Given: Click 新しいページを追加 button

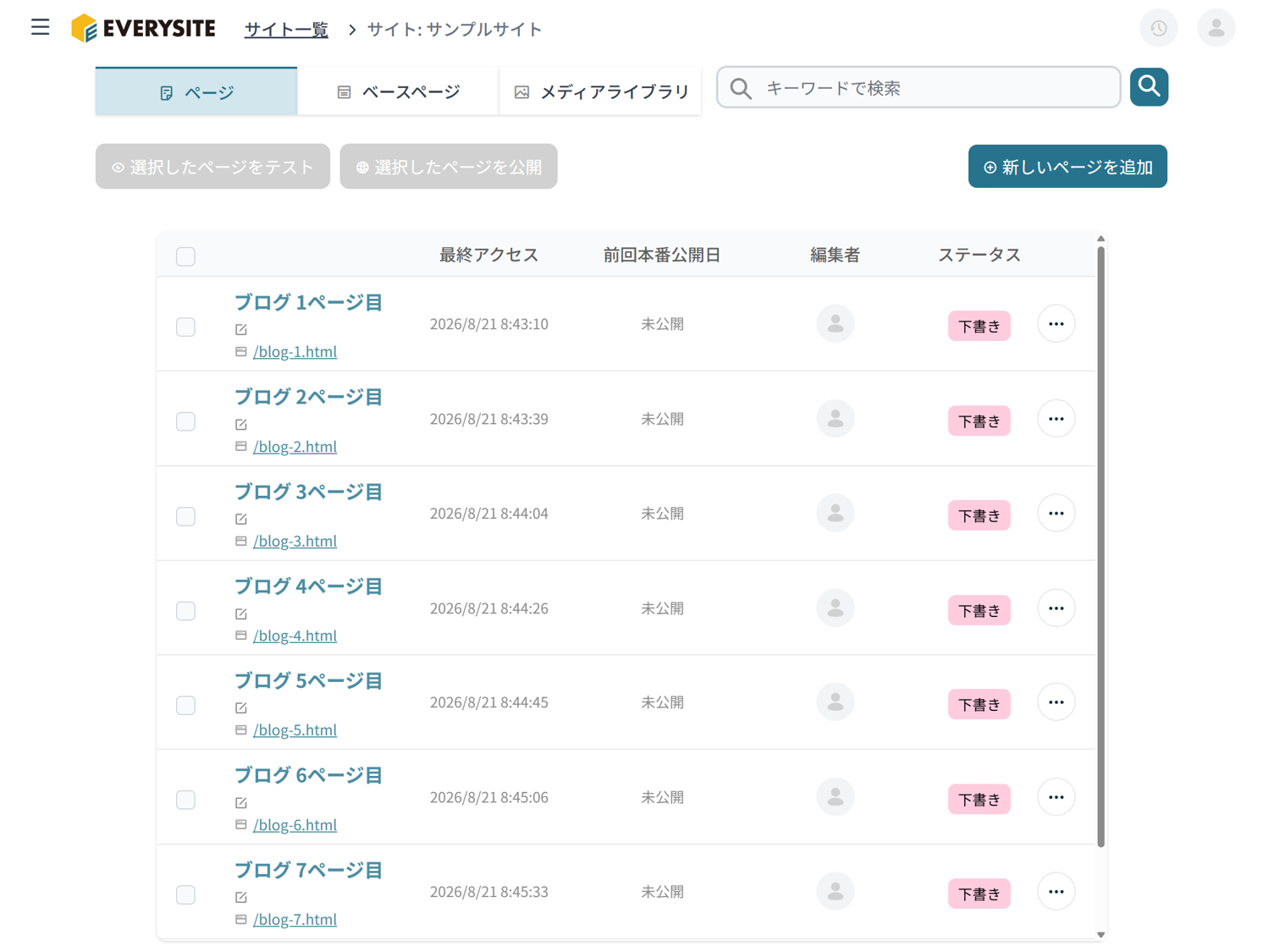Looking at the screenshot, I should coord(1067,167).
